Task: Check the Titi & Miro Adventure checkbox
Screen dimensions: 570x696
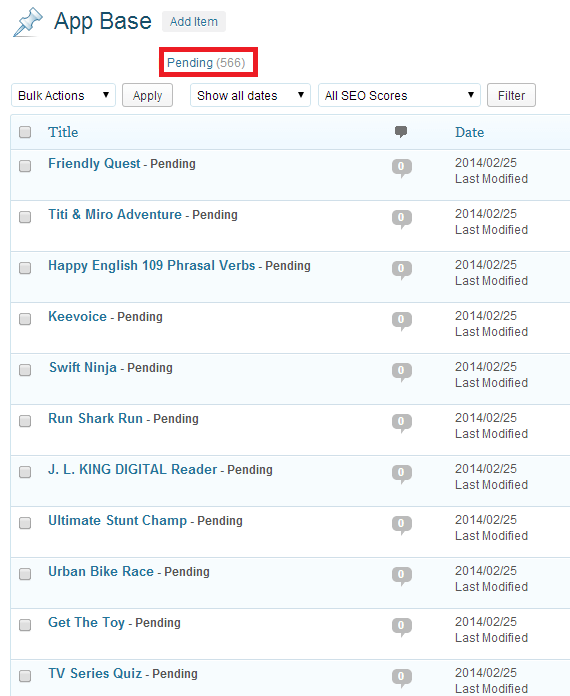Action: (x=25, y=217)
